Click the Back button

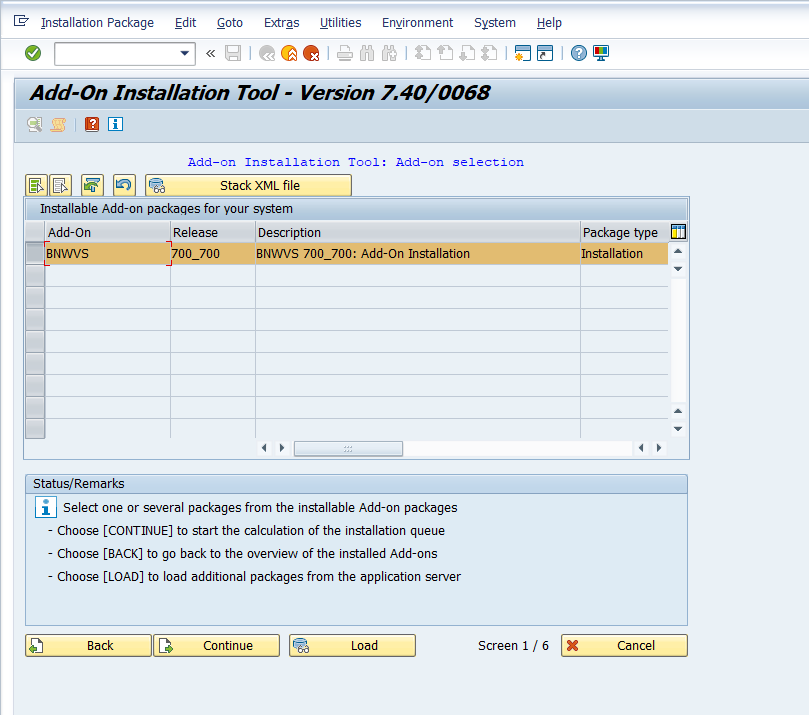88,645
